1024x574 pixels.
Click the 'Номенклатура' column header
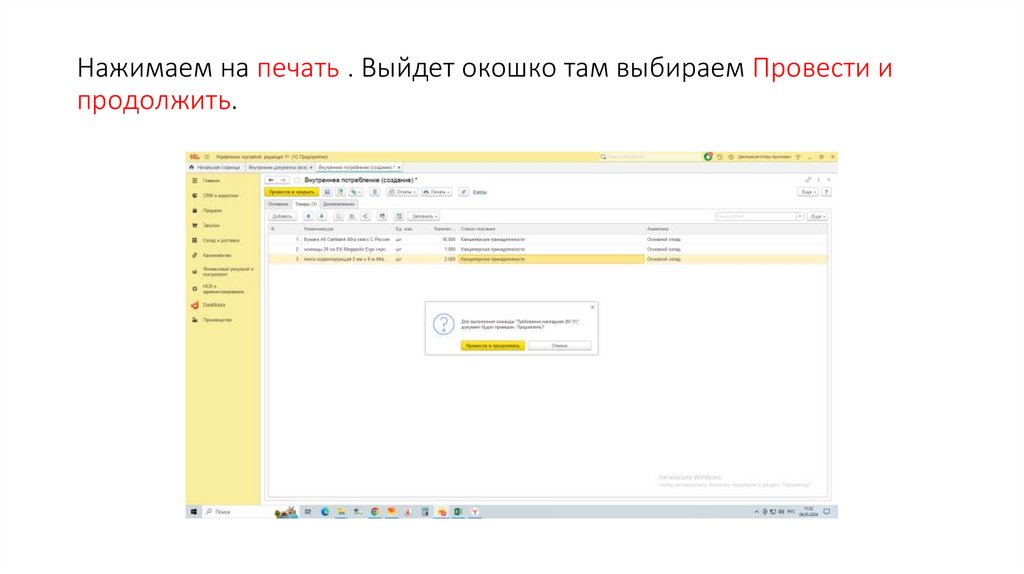click(x=347, y=229)
